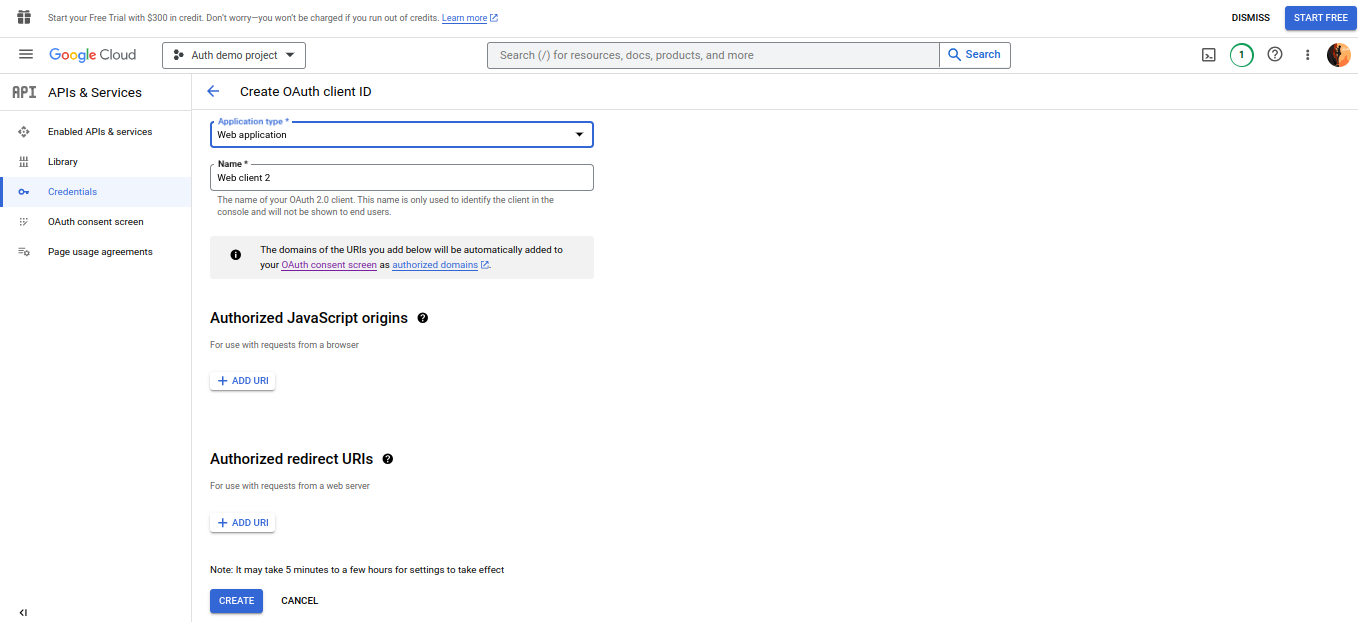Go to OAuth consent screen in the sidebar
Viewport: 1358px width, 622px height.
coord(96,222)
